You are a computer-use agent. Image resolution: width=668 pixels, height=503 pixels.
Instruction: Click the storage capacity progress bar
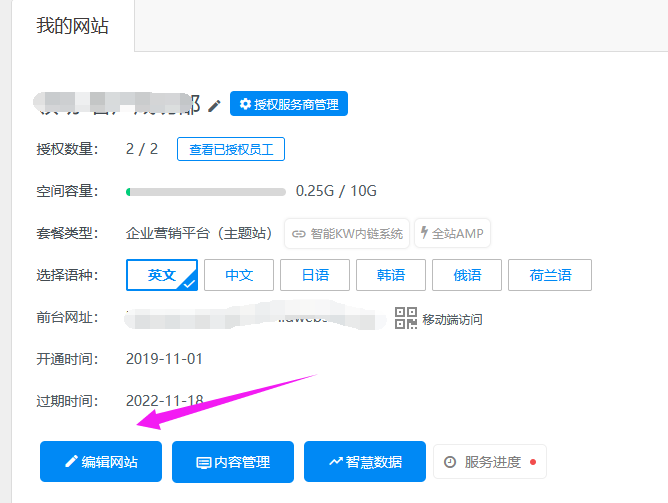[x=206, y=192]
